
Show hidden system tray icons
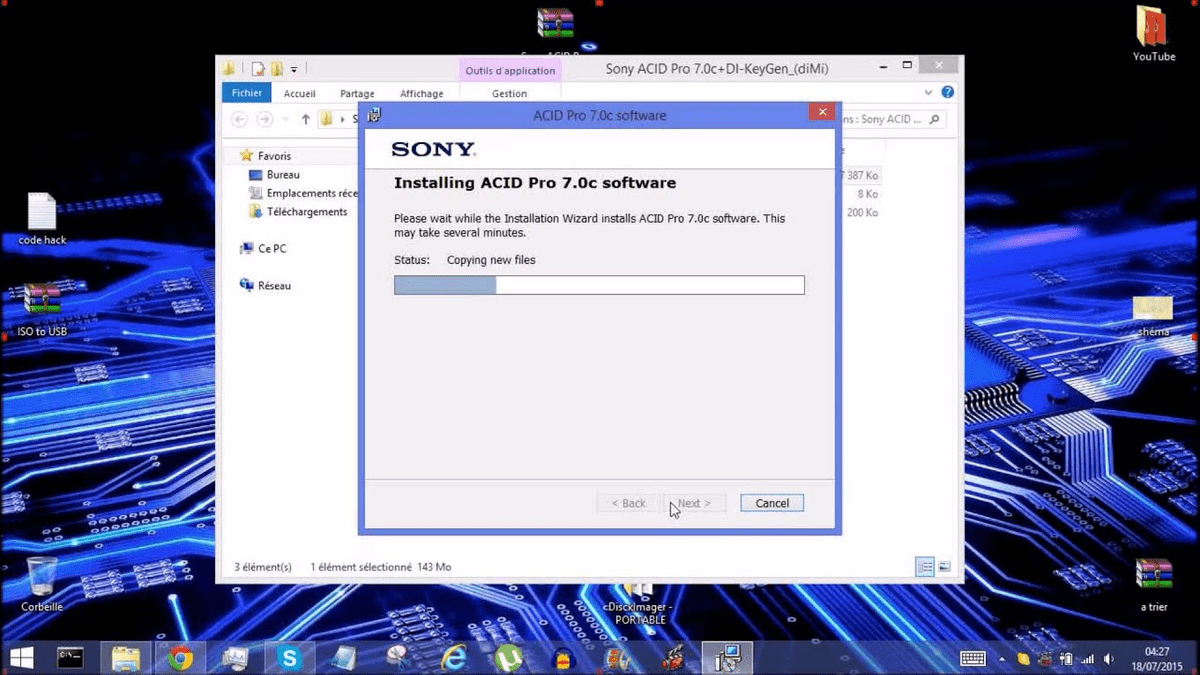tap(1003, 658)
